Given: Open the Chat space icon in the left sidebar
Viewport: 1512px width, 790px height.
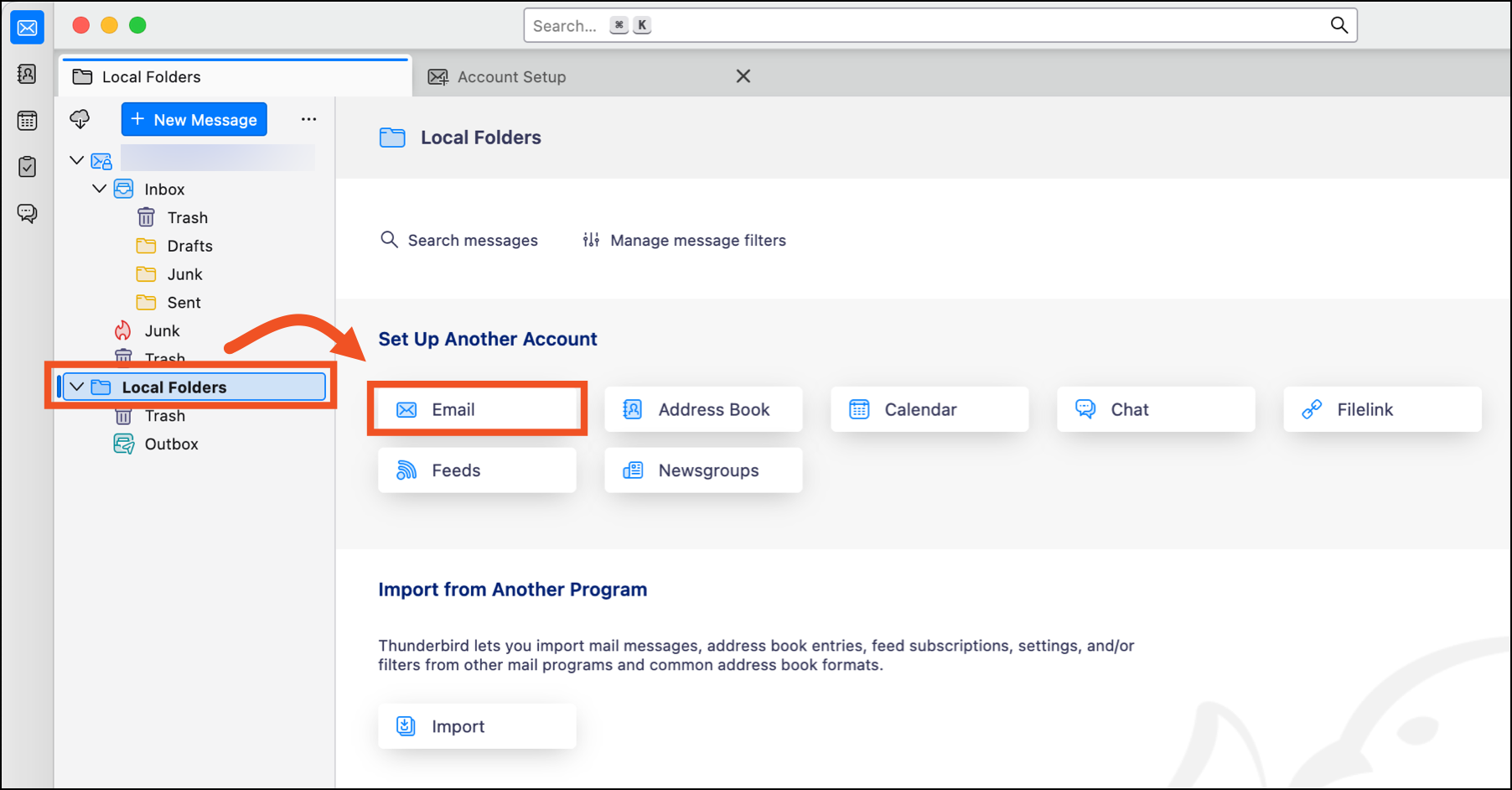Looking at the screenshot, I should click(x=27, y=213).
